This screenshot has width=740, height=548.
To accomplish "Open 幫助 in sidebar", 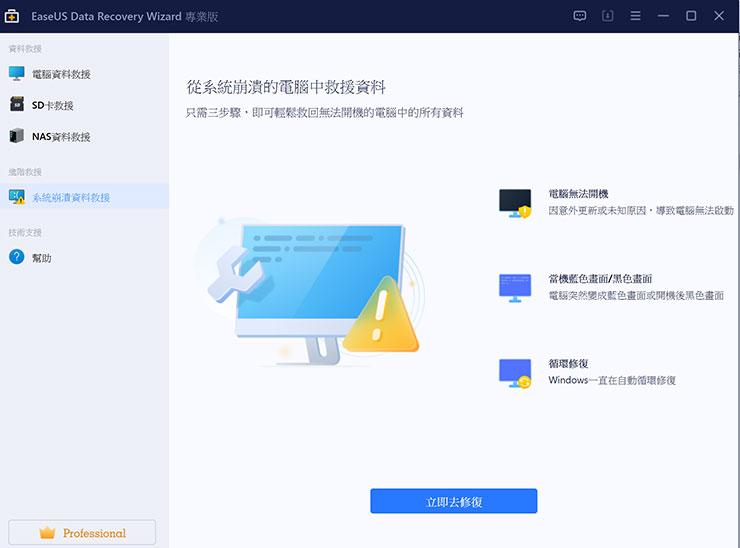I will click(84, 258).
